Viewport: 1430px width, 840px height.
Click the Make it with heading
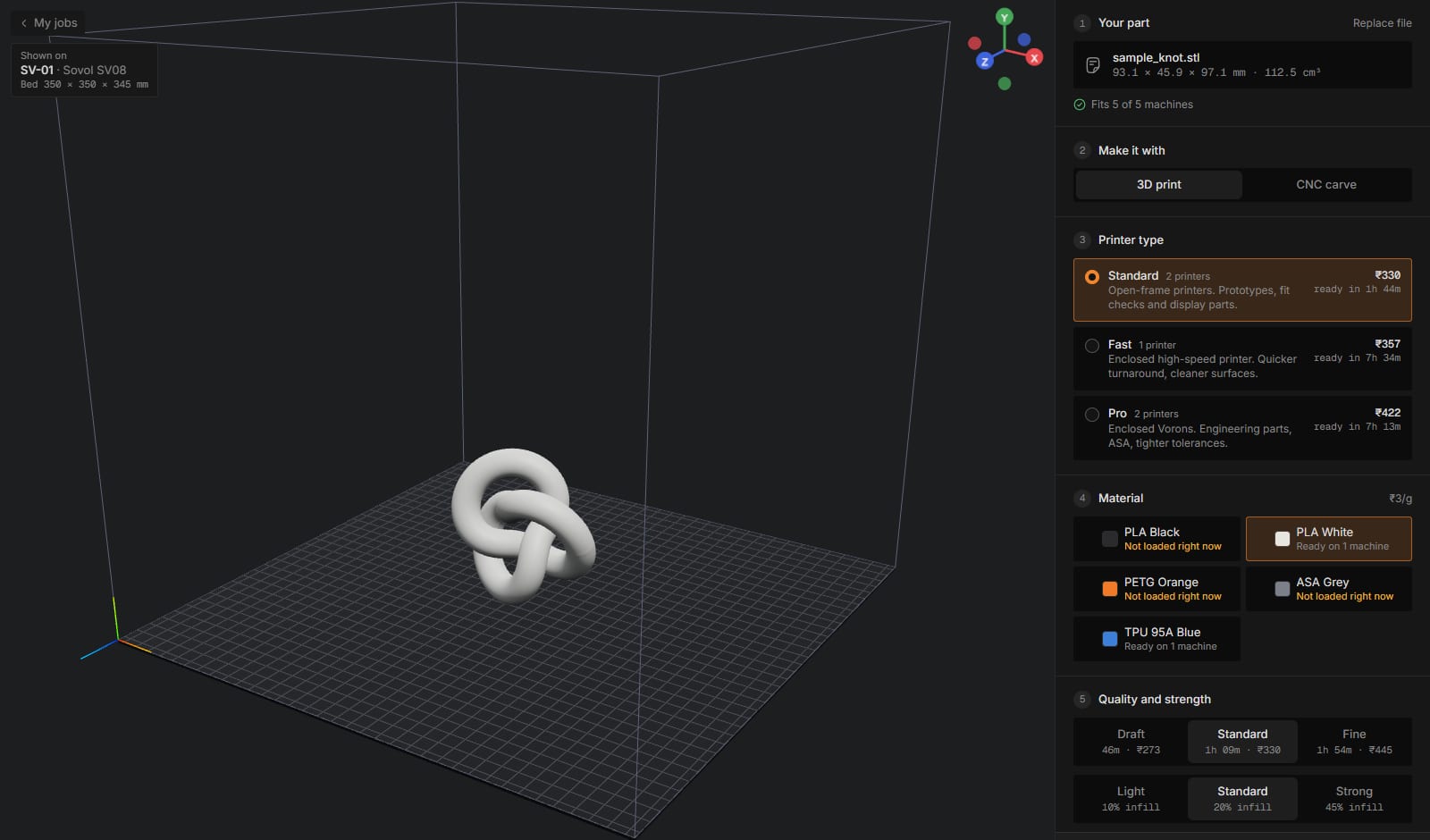click(x=1131, y=151)
